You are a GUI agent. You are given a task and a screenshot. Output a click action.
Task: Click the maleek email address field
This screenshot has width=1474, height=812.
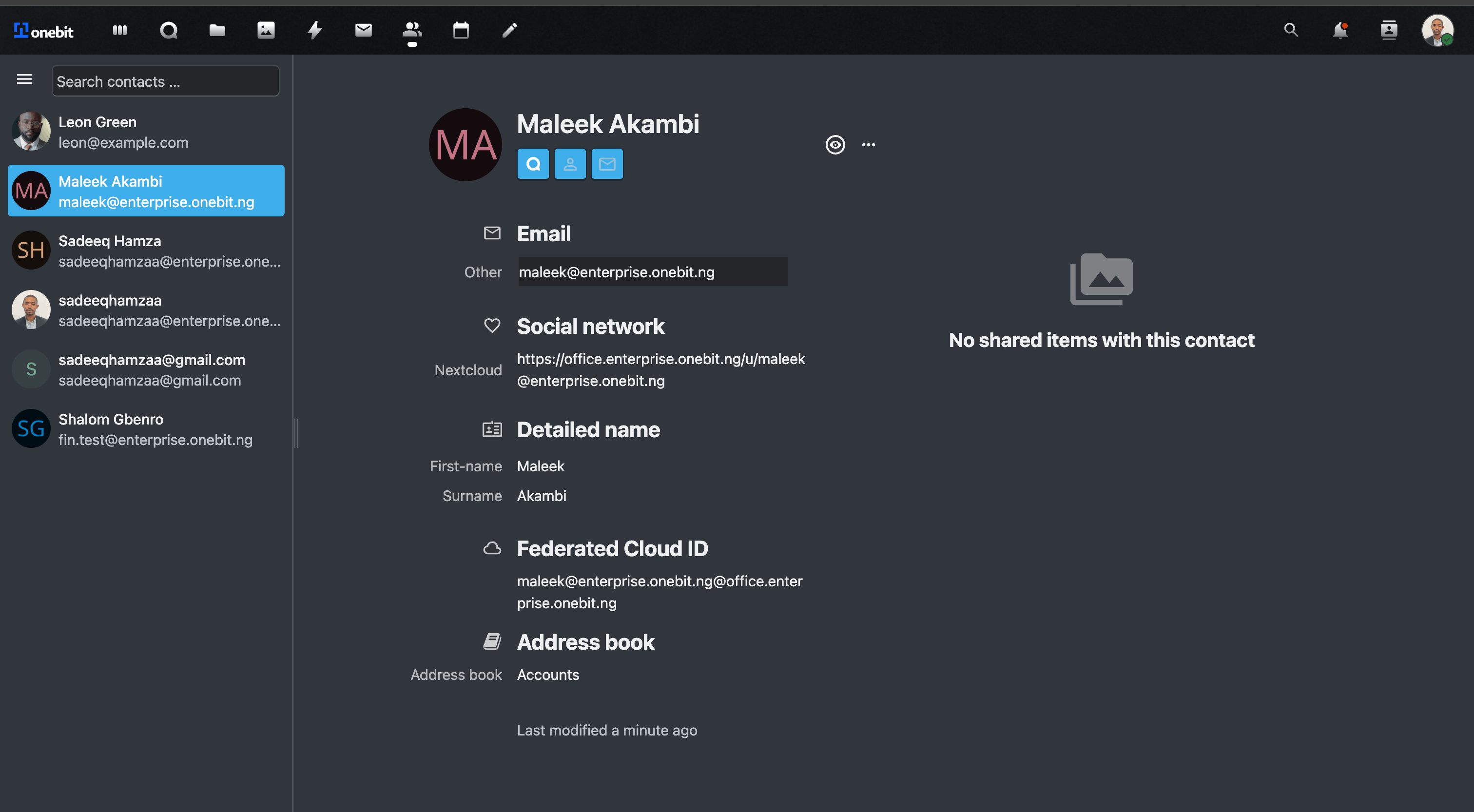652,272
